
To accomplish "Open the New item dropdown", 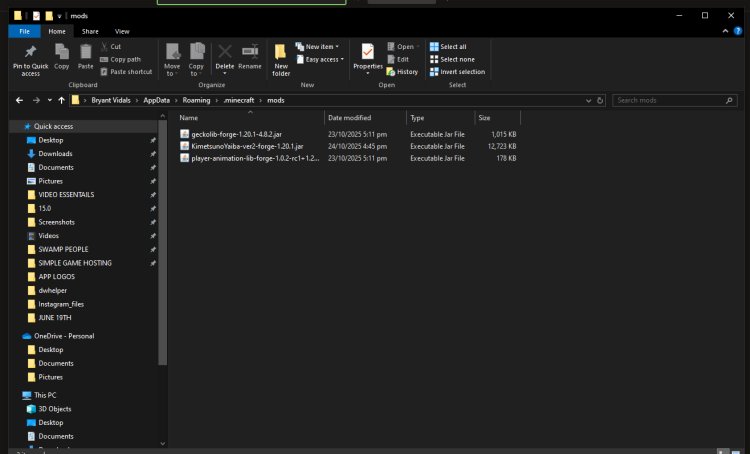I will pyautogui.click(x=320, y=46).
